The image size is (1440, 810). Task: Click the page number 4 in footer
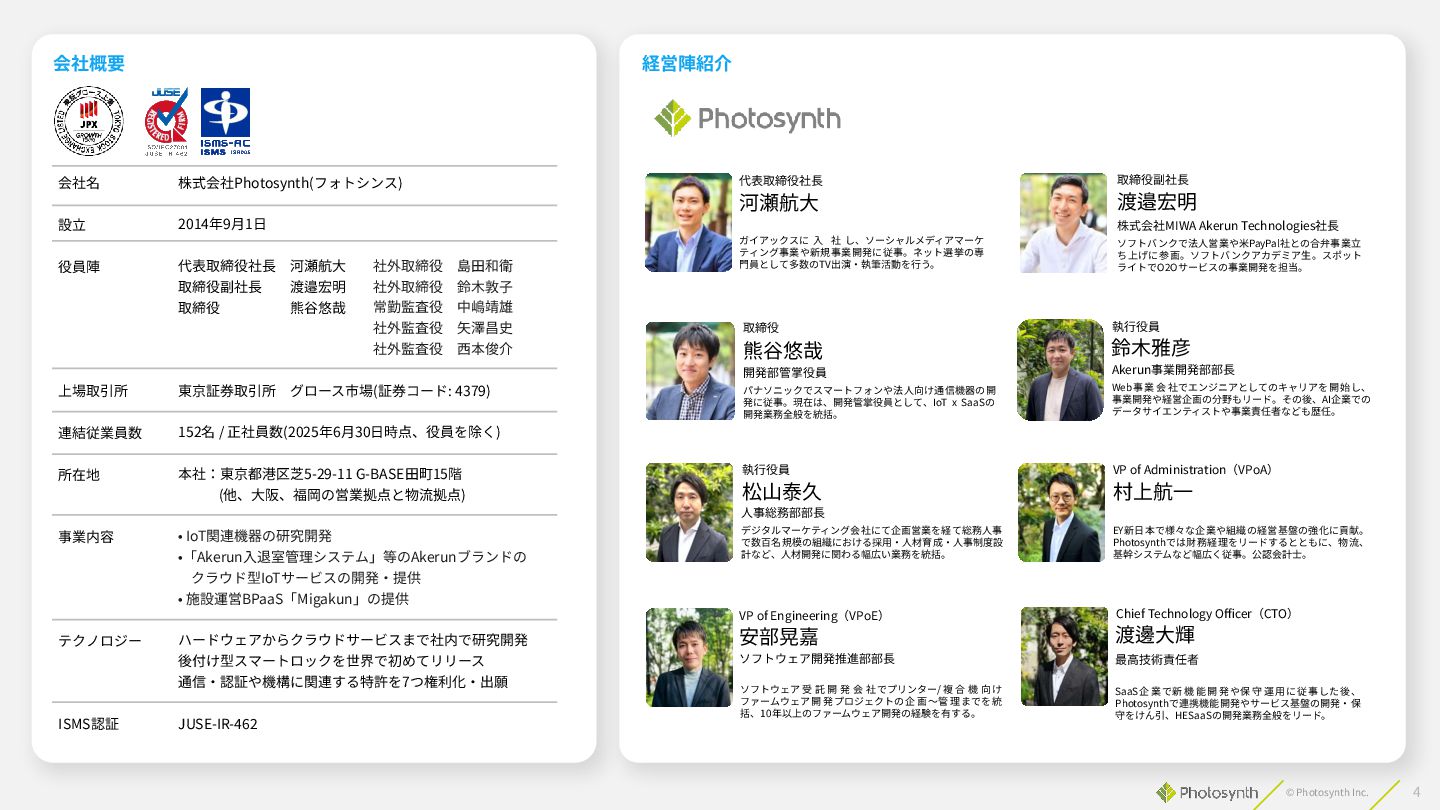pyautogui.click(x=1416, y=791)
